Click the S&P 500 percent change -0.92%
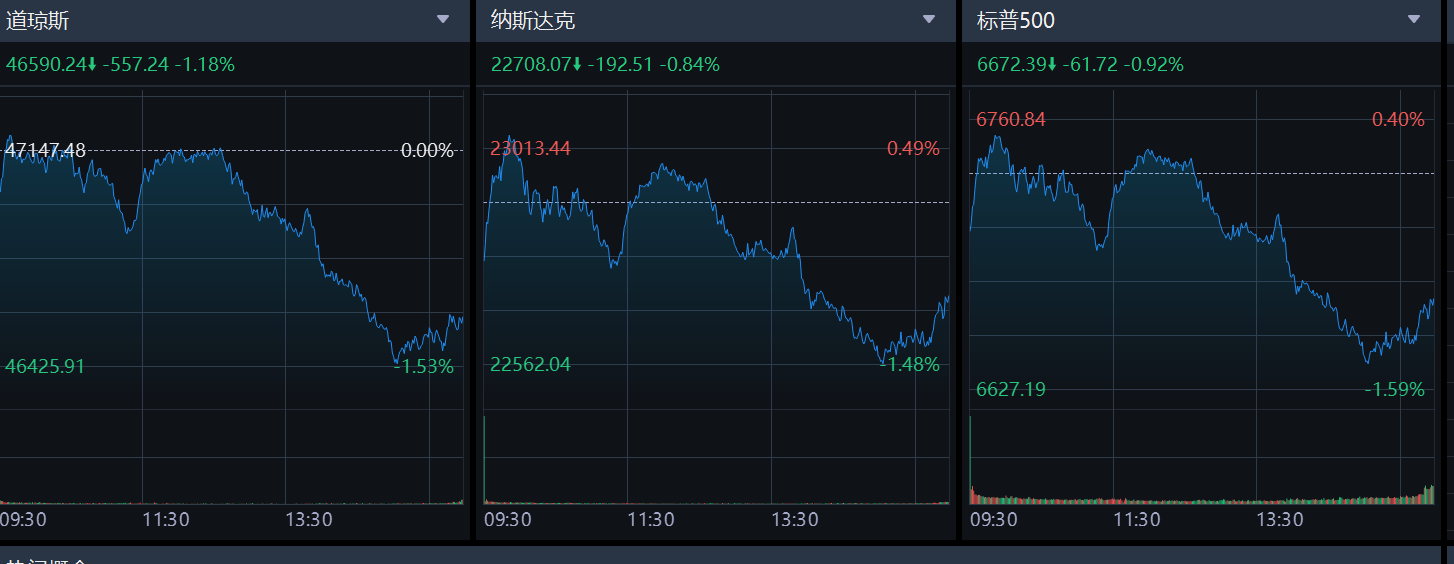Viewport: 1454px width, 564px height. pyautogui.click(x=1153, y=65)
